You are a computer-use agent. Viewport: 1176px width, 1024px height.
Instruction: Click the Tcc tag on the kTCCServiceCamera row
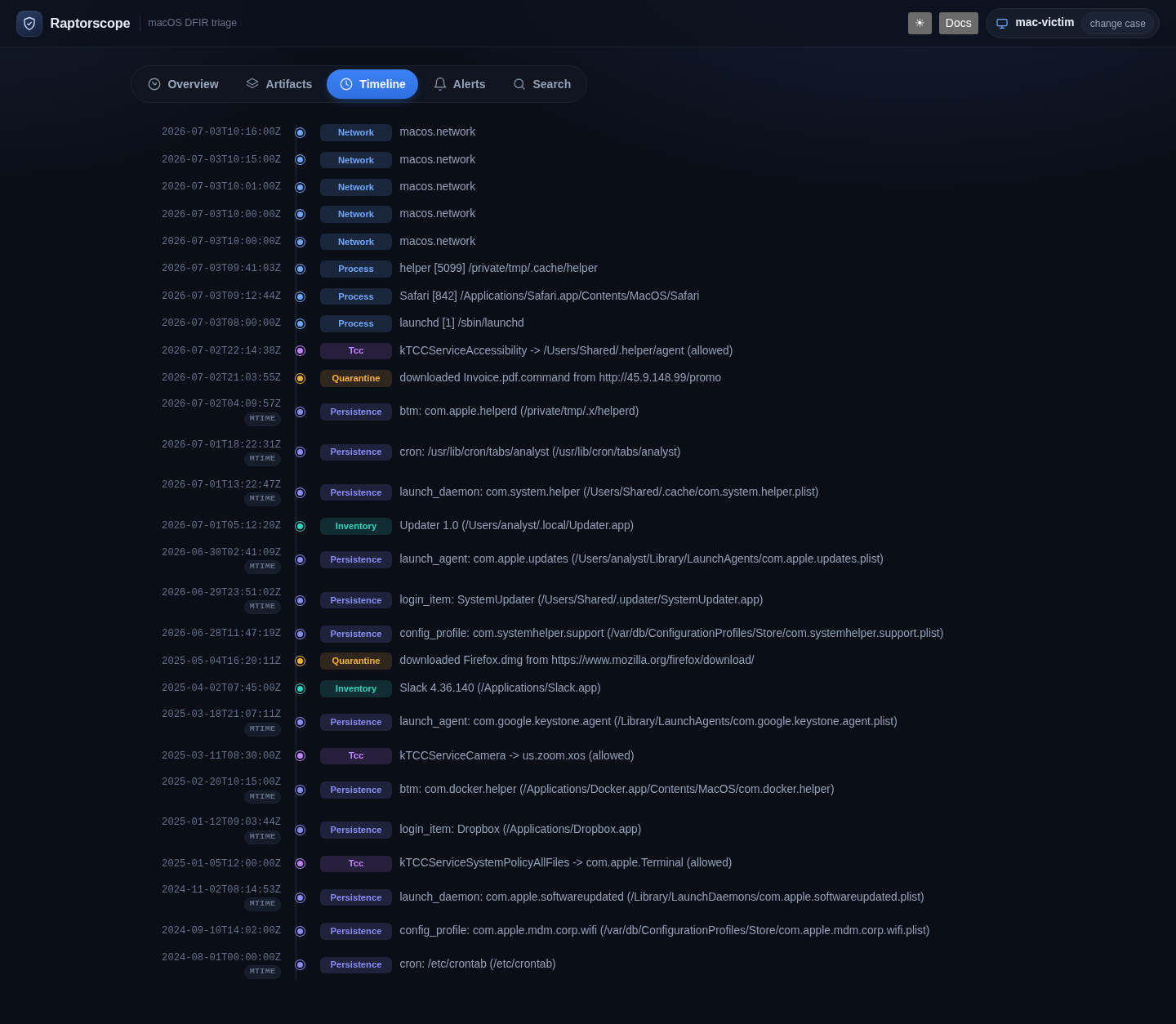point(356,755)
